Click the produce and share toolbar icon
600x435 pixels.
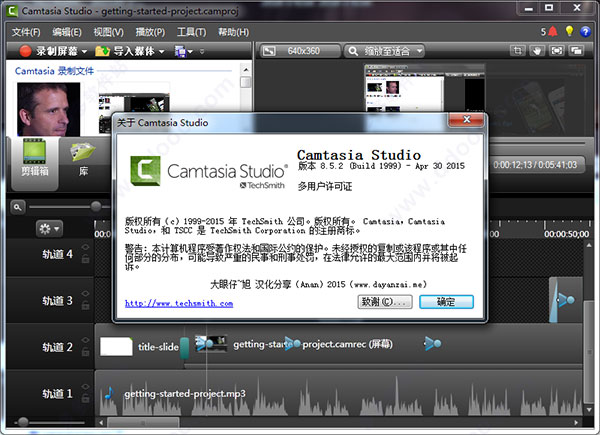[x=180, y=51]
